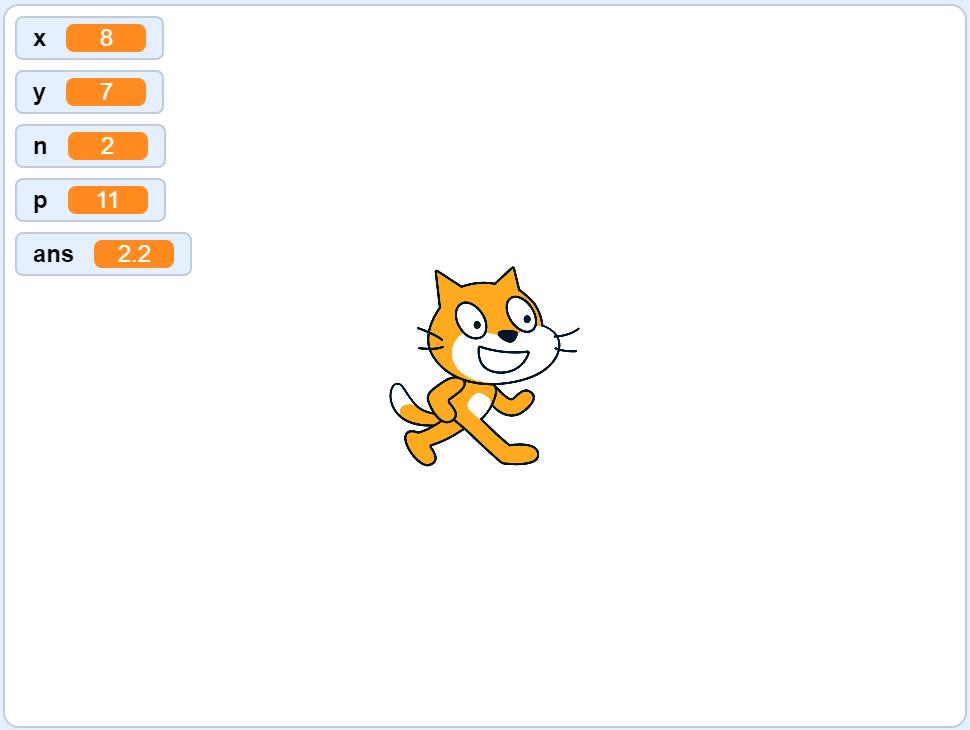Viewport: 970px width, 730px height.
Task: Click the orange value 8 of x
Action: tap(106, 38)
